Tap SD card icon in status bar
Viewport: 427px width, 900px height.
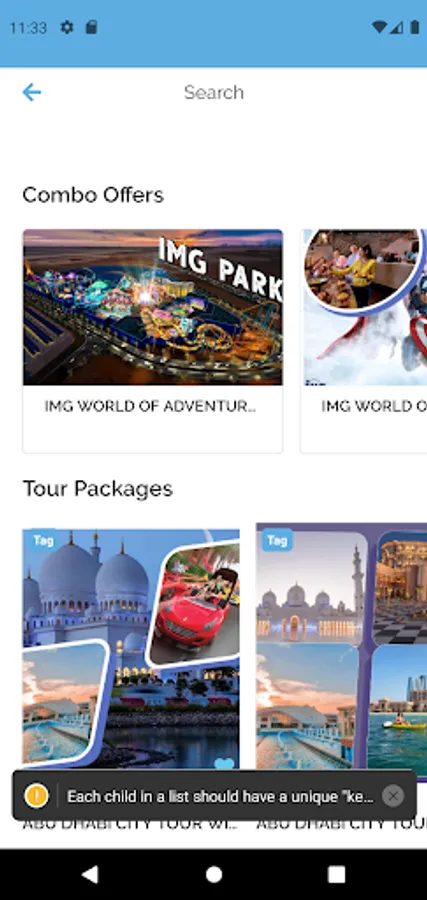(91, 27)
